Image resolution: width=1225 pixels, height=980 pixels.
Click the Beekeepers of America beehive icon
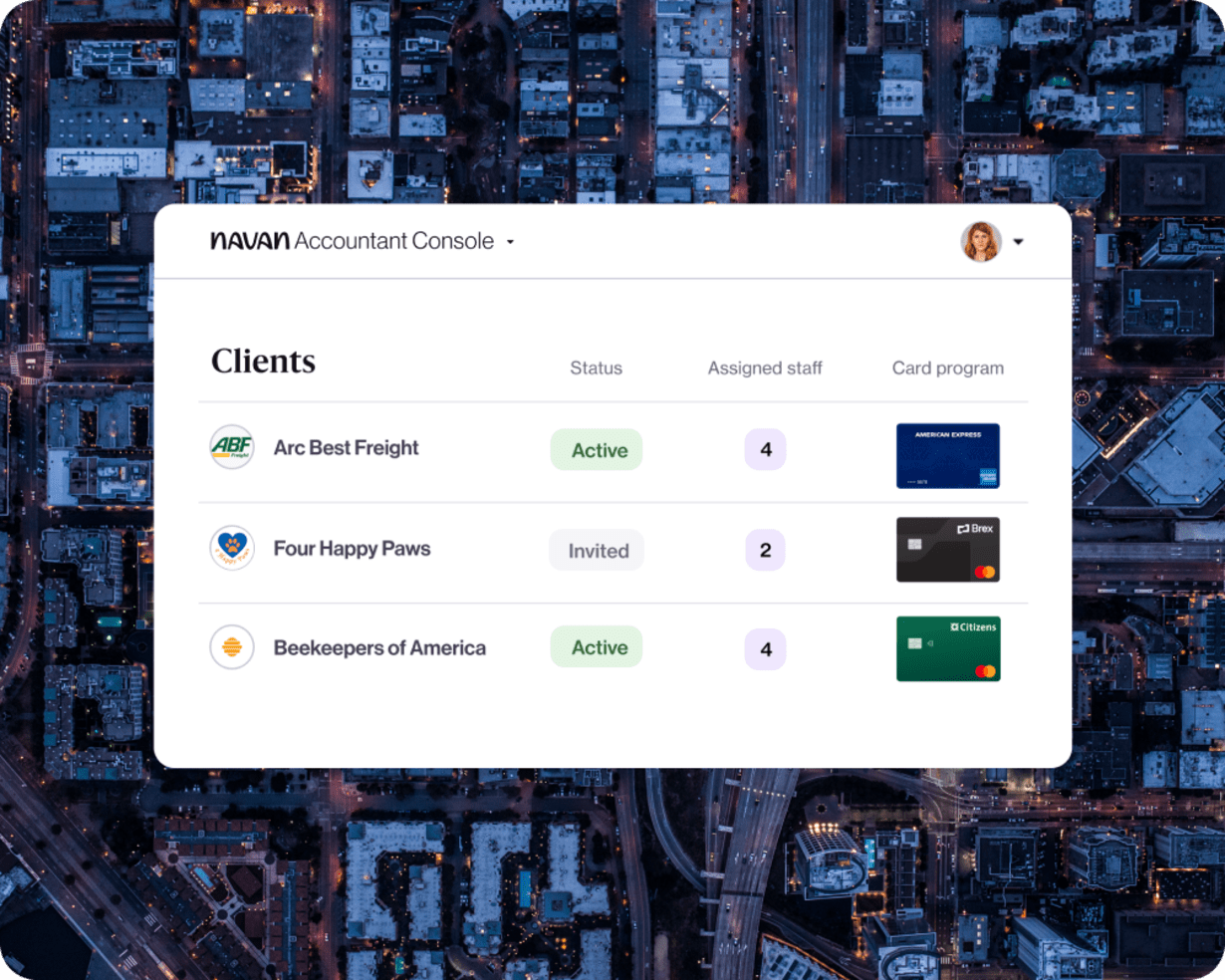point(232,647)
